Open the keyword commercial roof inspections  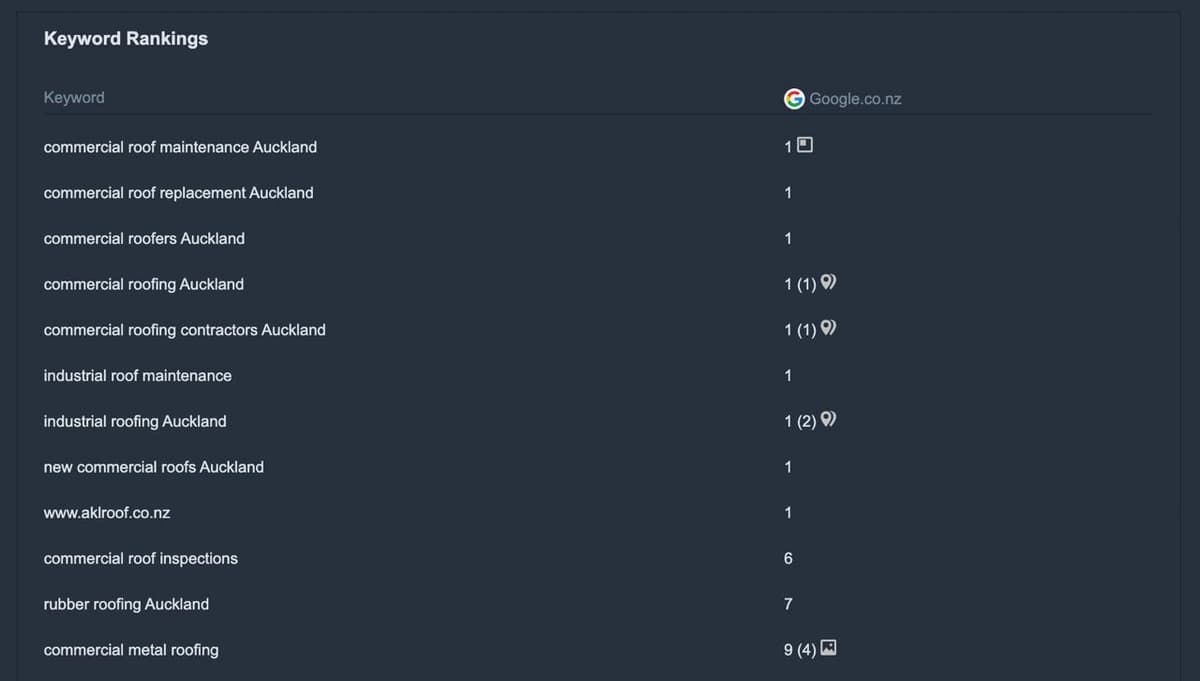point(140,558)
